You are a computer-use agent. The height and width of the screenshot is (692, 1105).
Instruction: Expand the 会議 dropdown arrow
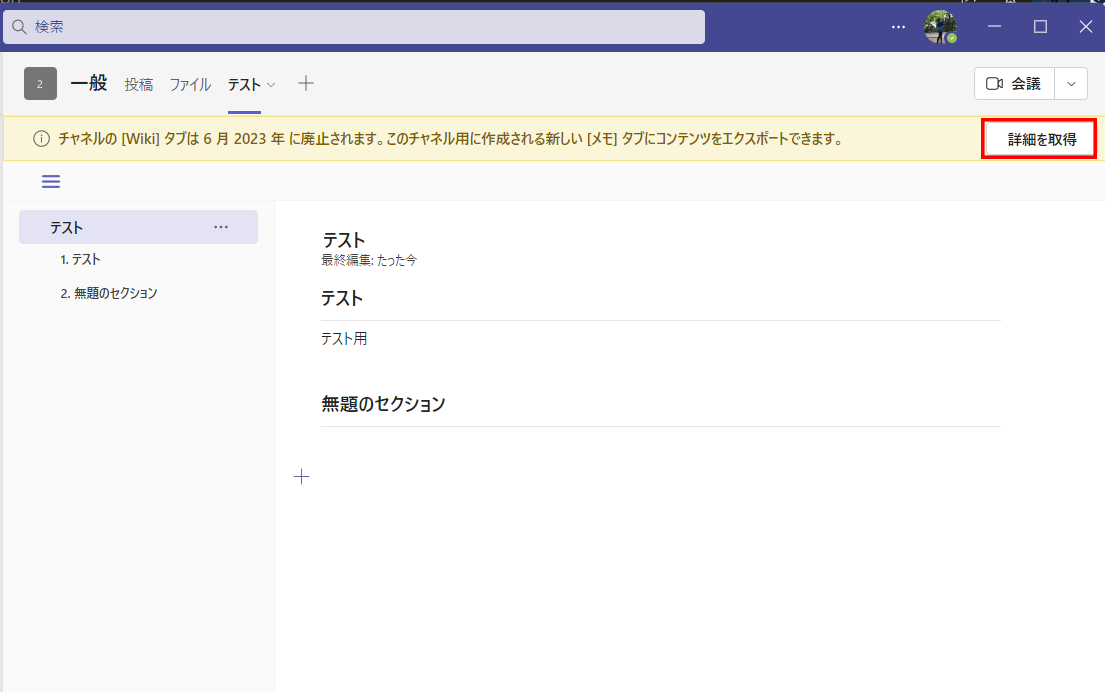tap(1071, 84)
